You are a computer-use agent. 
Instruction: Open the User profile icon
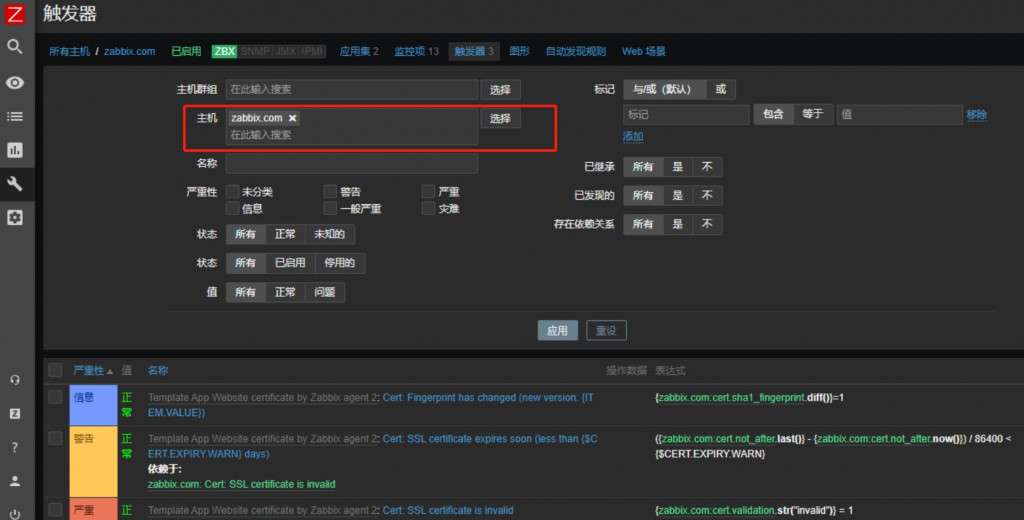tap(14, 481)
